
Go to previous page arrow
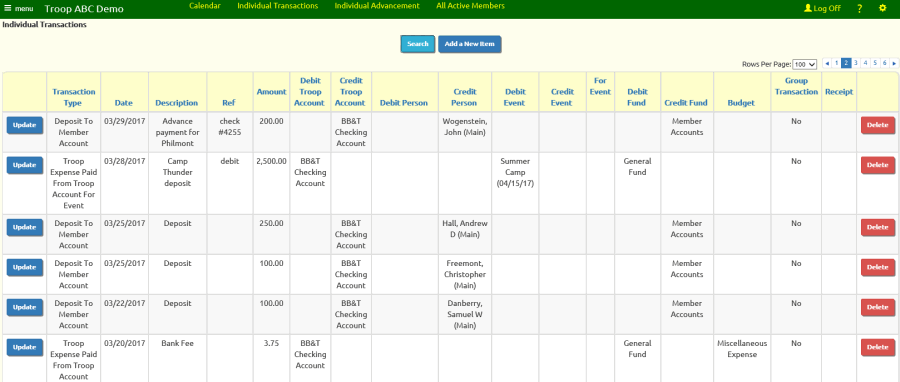coord(827,63)
